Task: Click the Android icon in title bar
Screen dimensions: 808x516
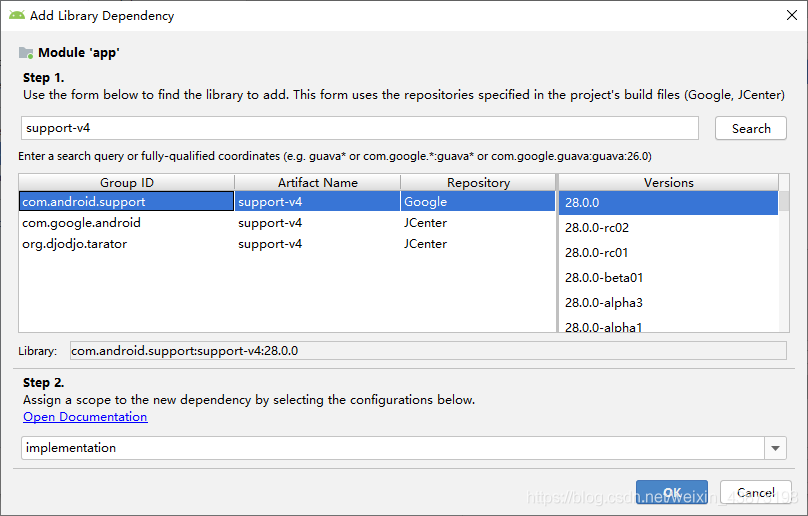Action: click(x=17, y=15)
